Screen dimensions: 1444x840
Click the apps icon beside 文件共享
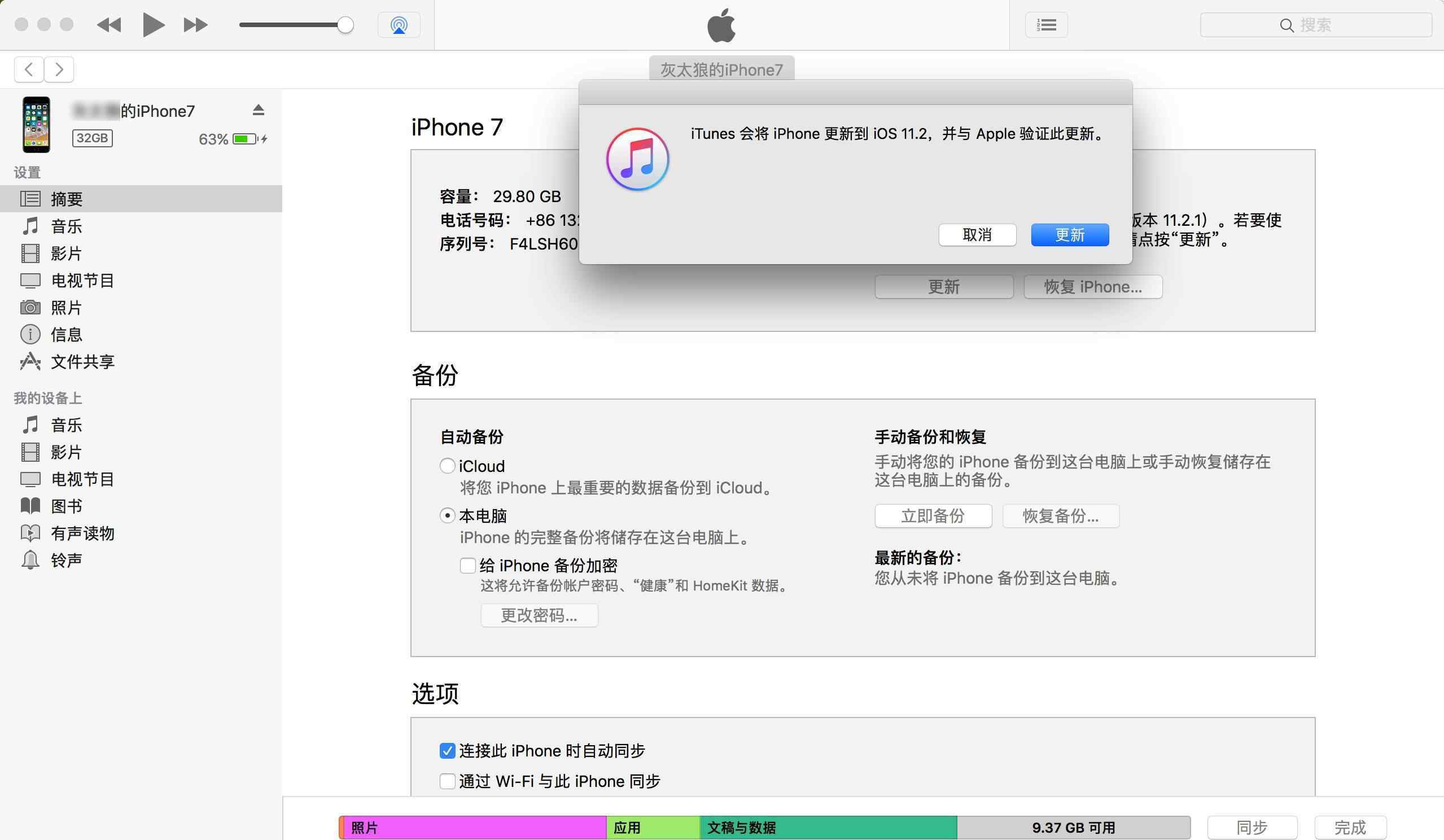tap(30, 361)
